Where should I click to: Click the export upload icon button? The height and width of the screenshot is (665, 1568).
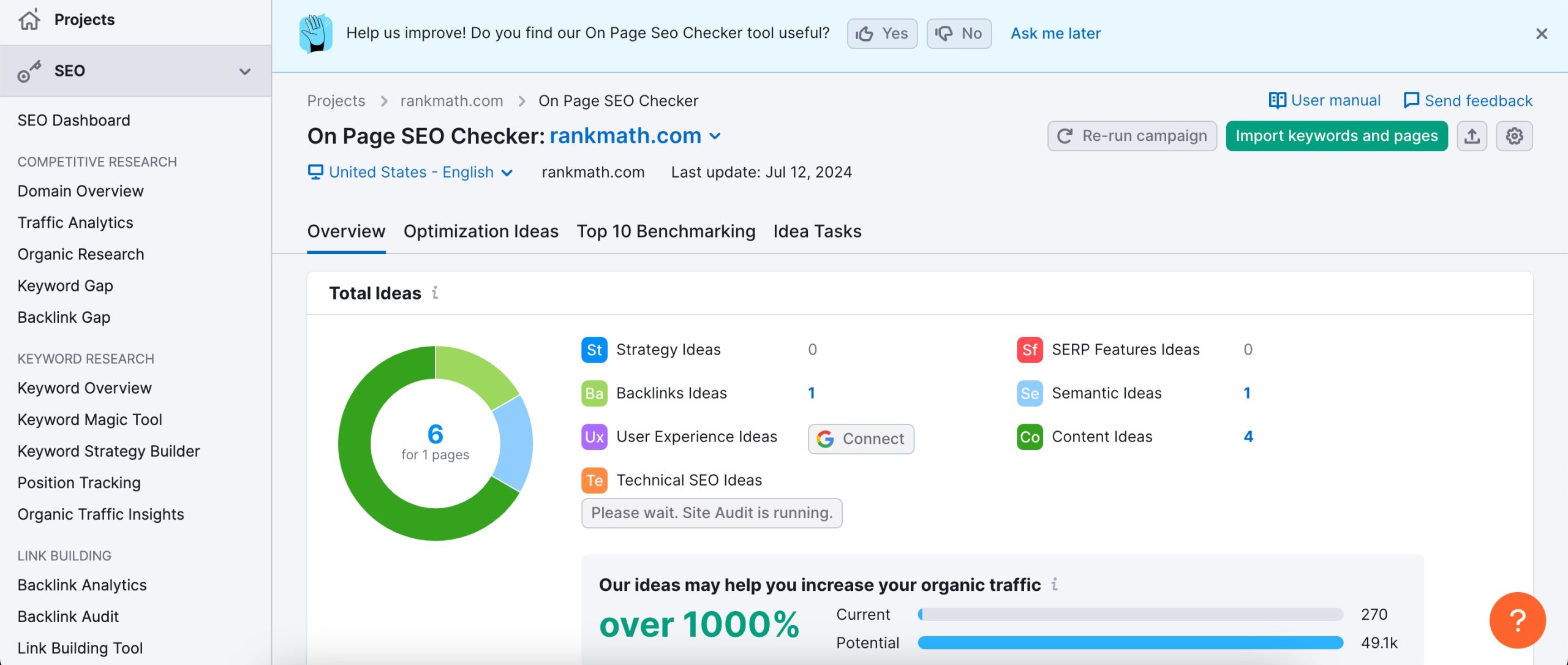coord(1472,136)
